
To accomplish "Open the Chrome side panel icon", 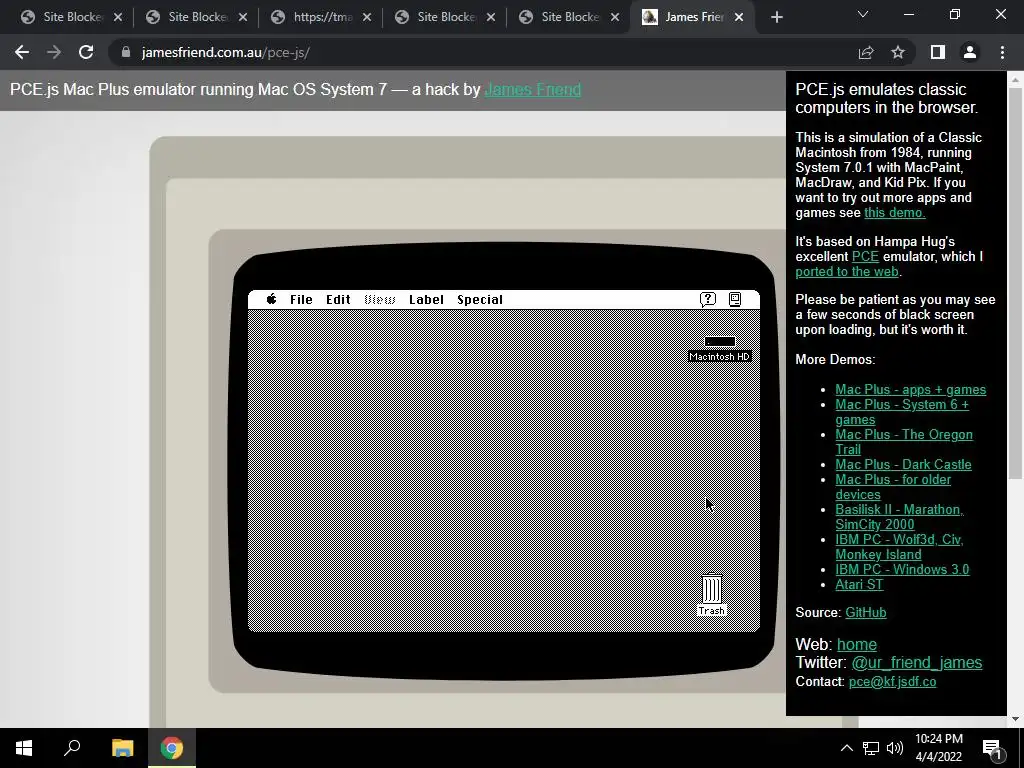I will coord(938,52).
